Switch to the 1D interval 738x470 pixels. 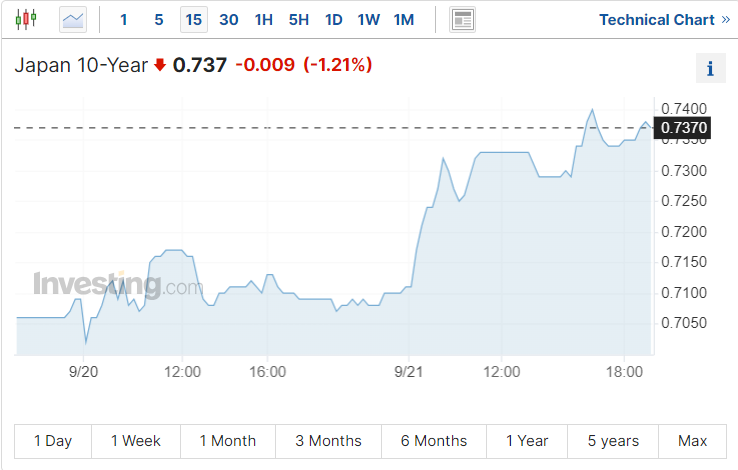coord(334,19)
